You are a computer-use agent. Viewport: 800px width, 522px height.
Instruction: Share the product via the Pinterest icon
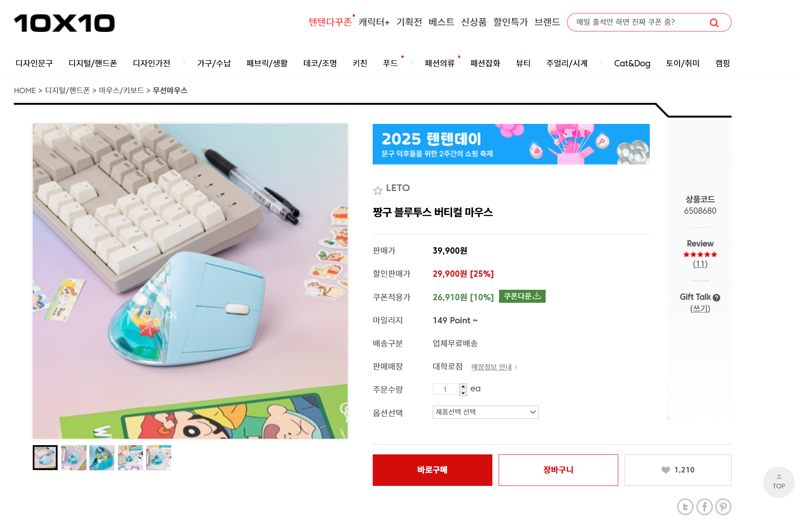tap(723, 507)
